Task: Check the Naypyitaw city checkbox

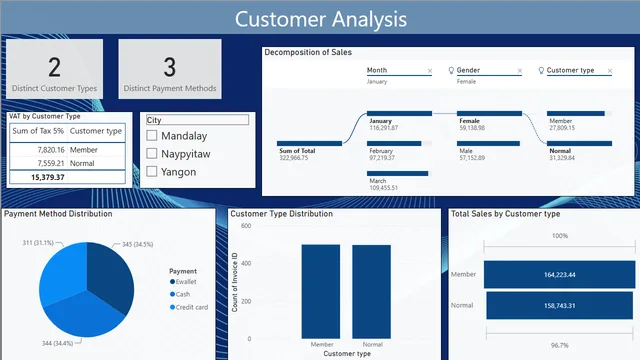Action: (x=152, y=153)
